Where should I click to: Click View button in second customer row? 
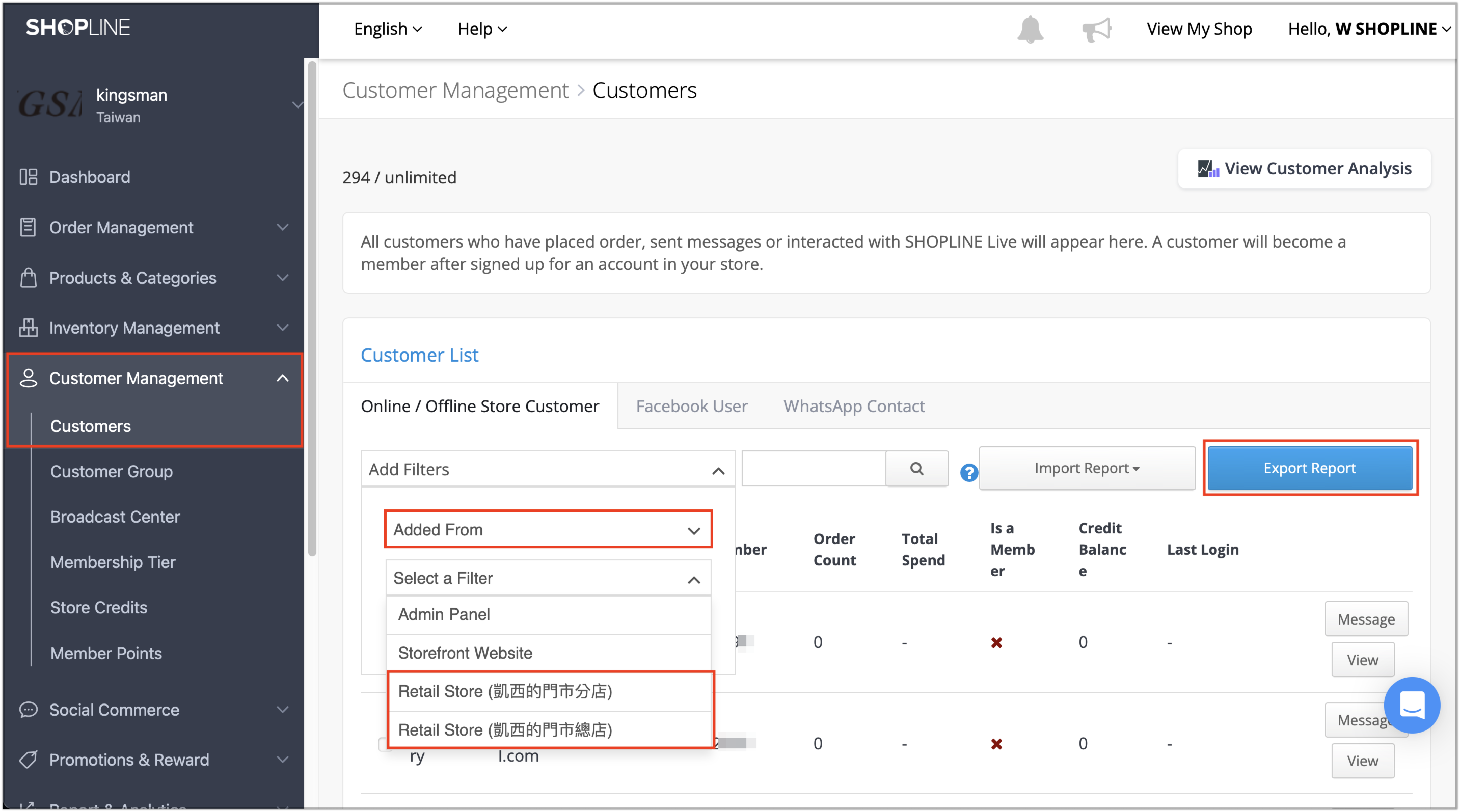pos(1362,761)
